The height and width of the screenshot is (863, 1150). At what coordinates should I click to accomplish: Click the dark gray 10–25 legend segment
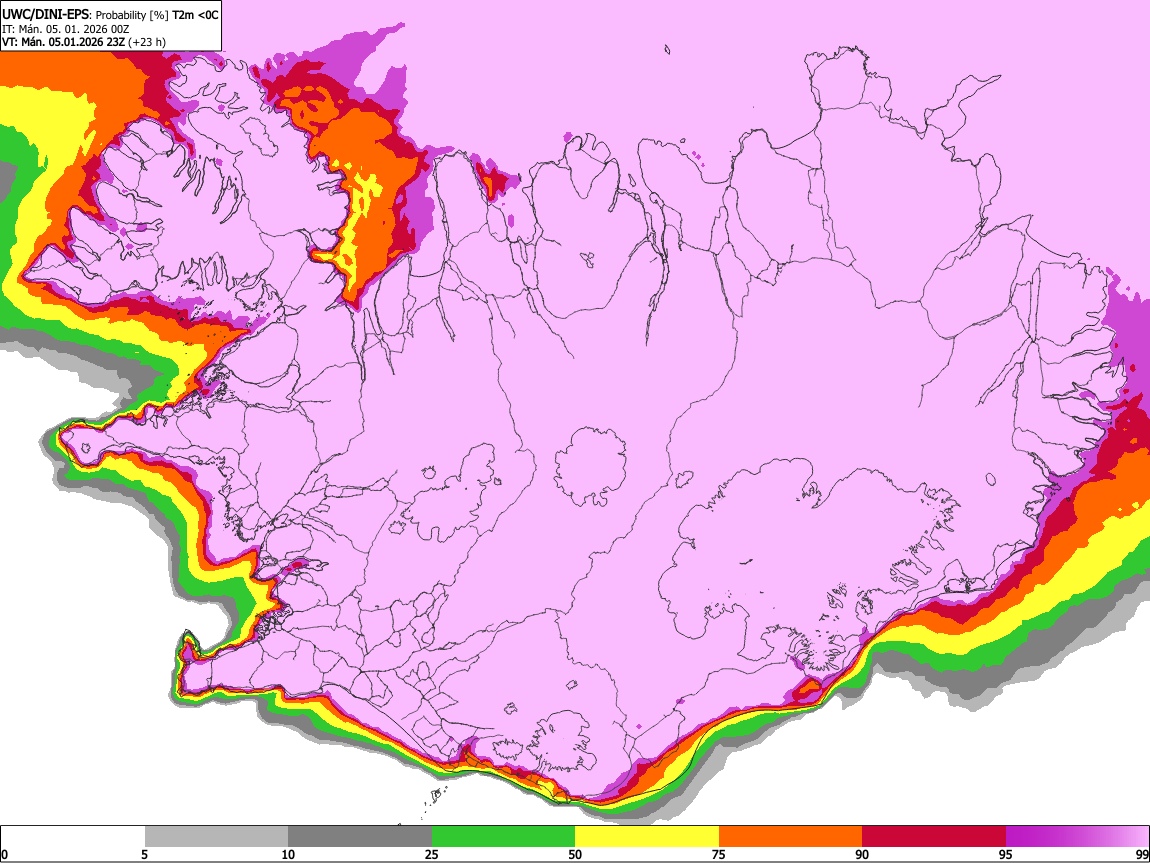click(x=360, y=836)
